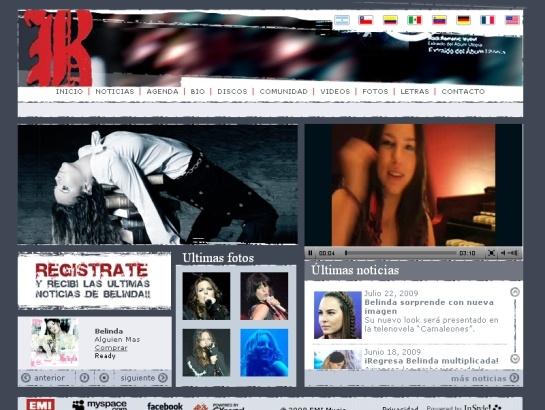
Task: Open the BIO menu item
Action: (x=198, y=91)
